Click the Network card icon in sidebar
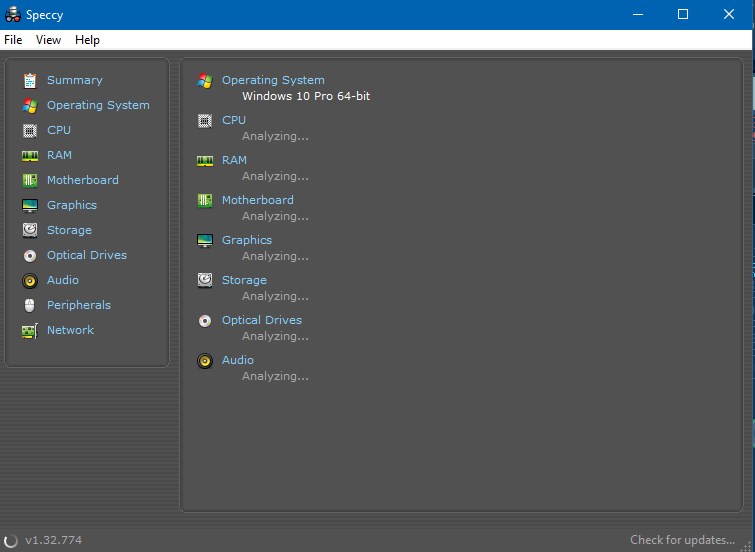Image resolution: width=755 pixels, height=552 pixels. coord(30,331)
